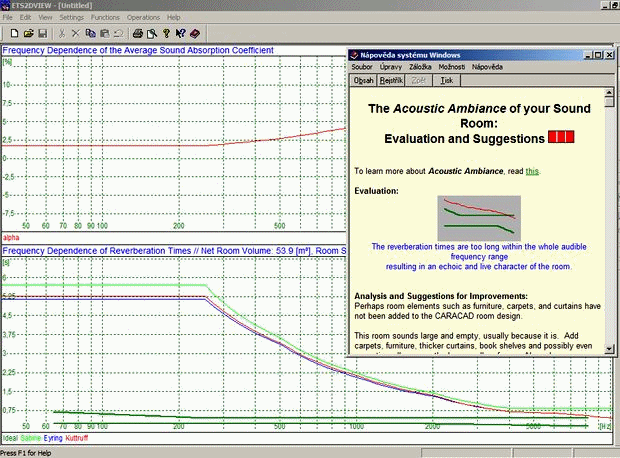Click the reverberation times chart title
This screenshot has width=620, height=458.
point(174,251)
